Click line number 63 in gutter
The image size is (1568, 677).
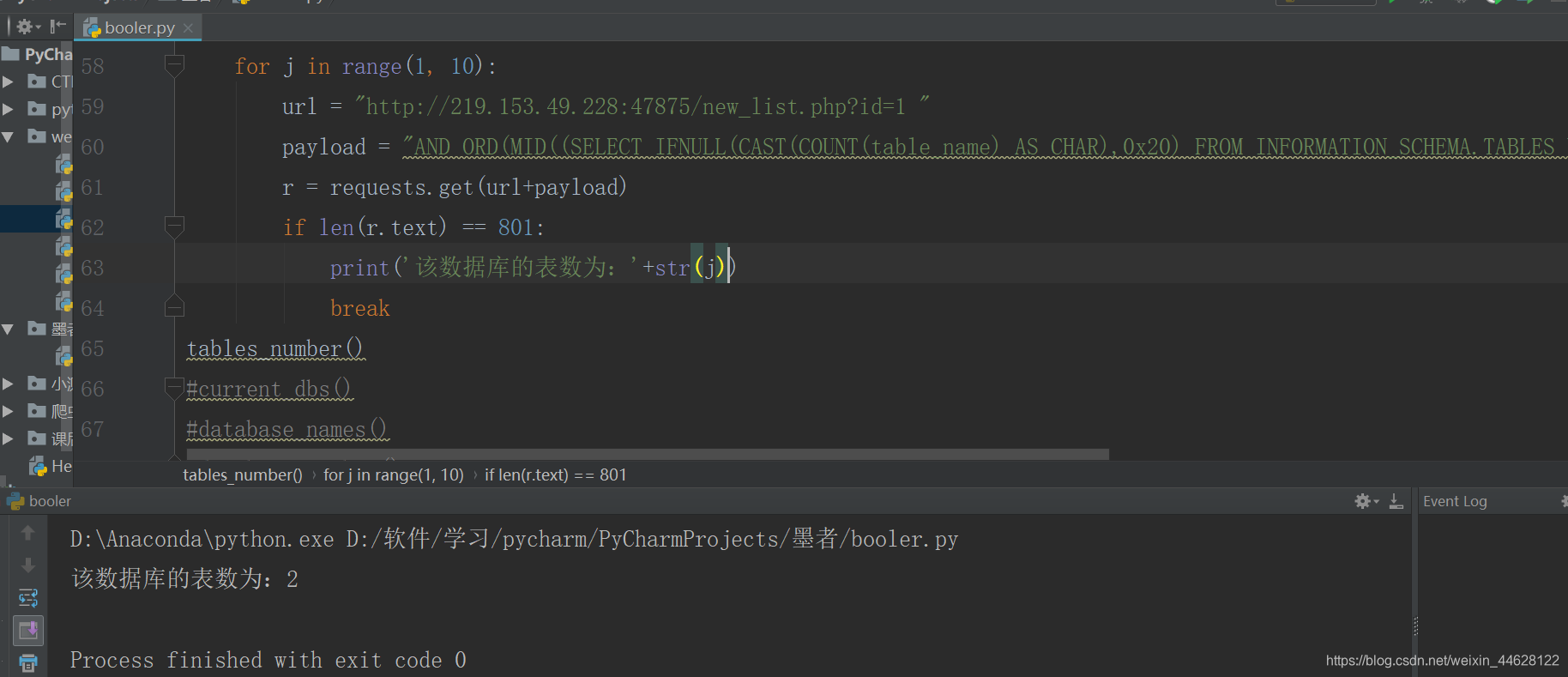tap(93, 268)
